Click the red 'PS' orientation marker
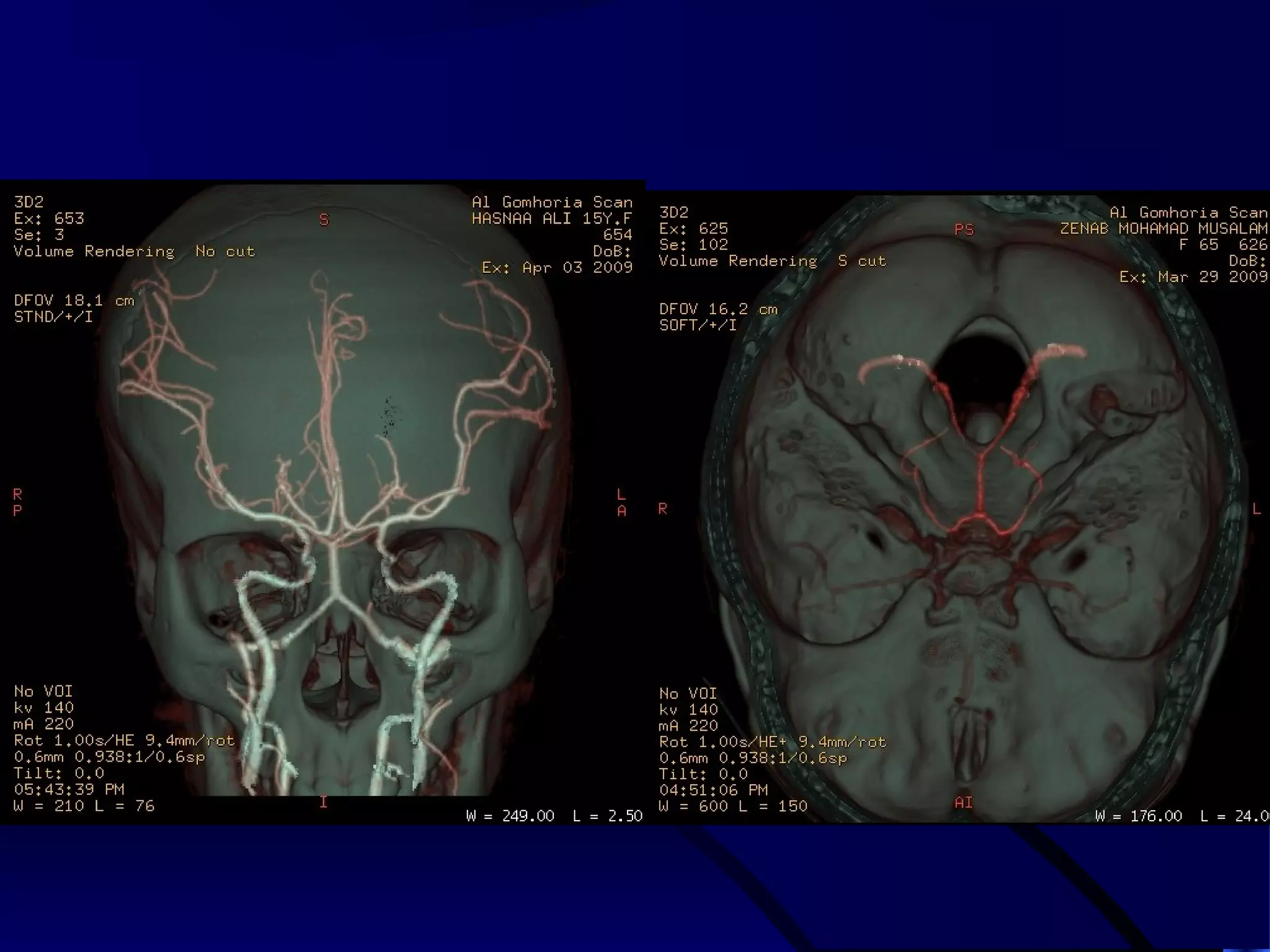The width and height of the screenshot is (1270, 952). 964,230
